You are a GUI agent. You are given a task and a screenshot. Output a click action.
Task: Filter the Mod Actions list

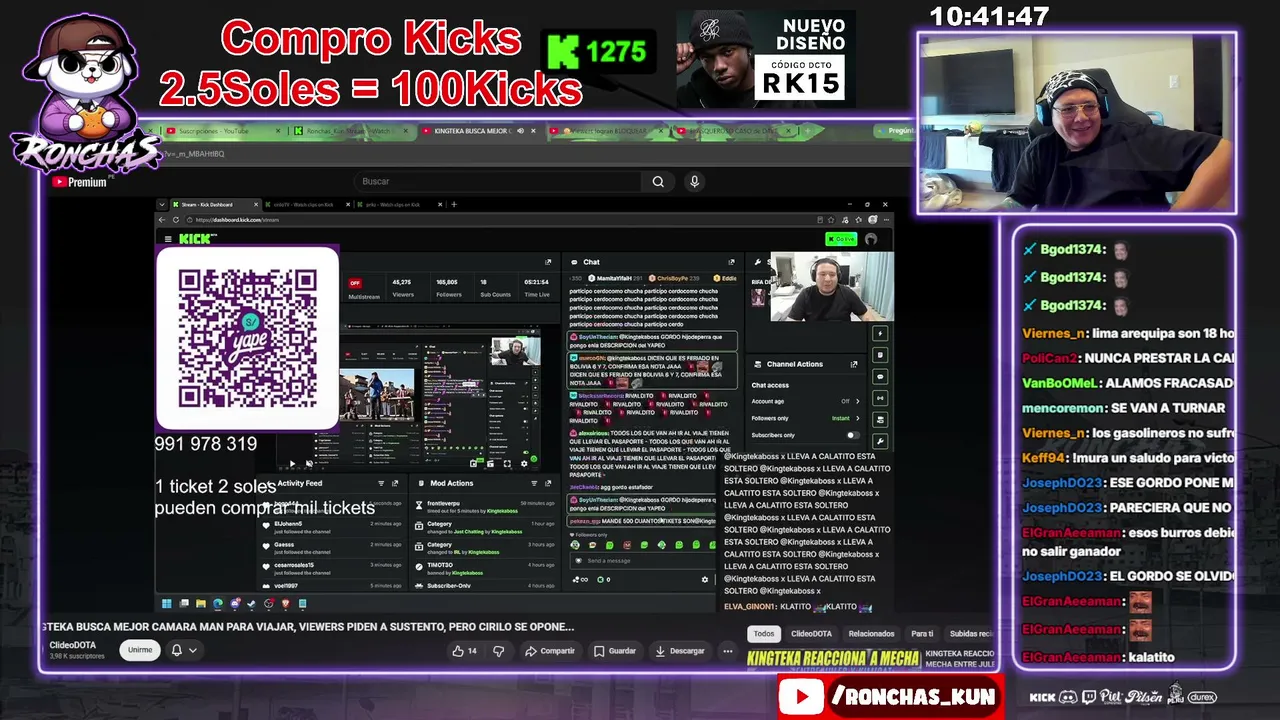[534, 483]
